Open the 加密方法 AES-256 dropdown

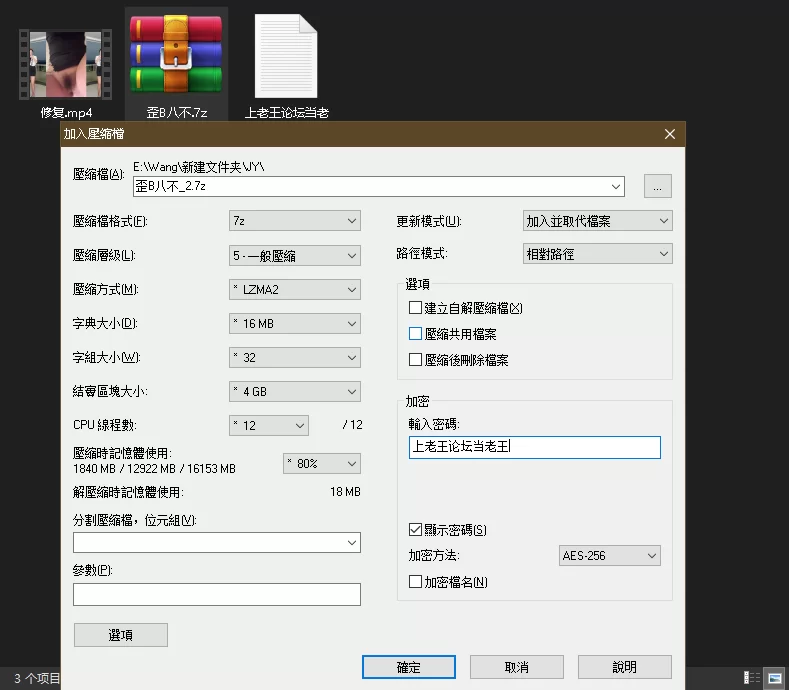coord(610,556)
